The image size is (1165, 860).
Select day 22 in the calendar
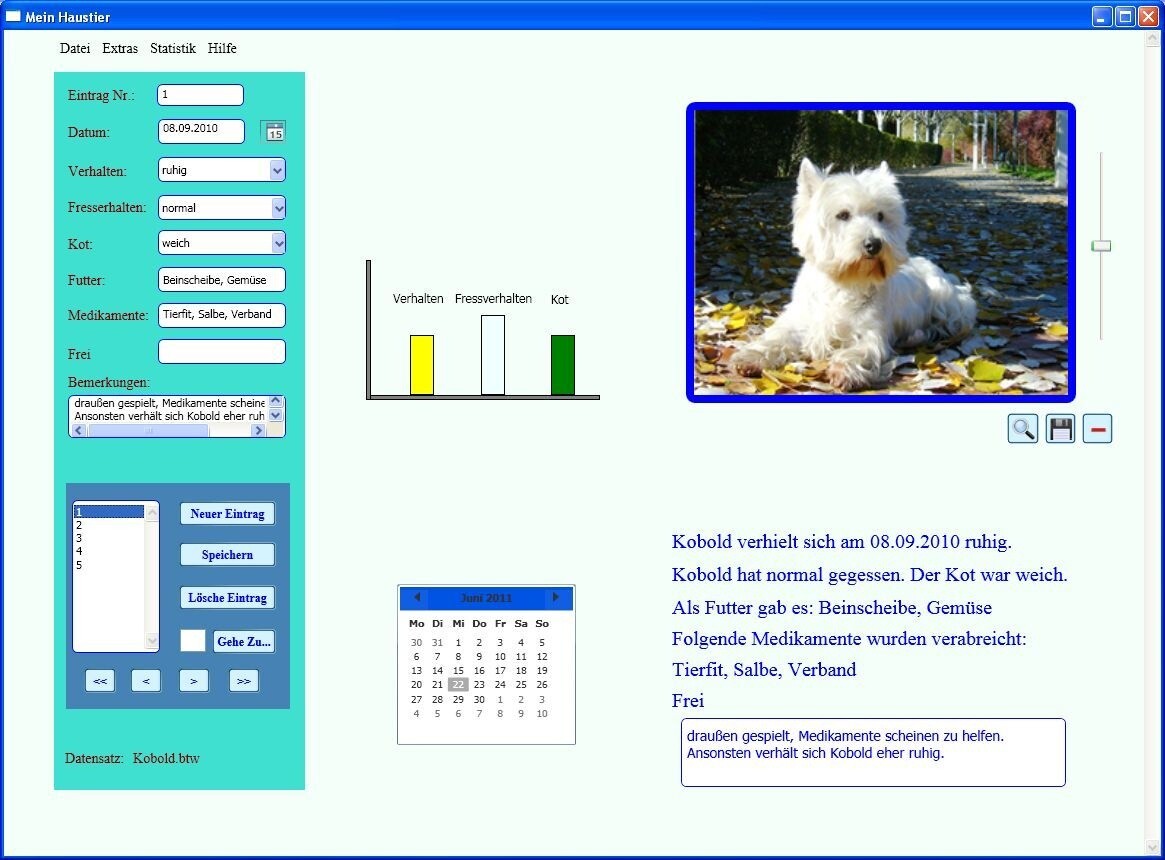[x=458, y=685]
